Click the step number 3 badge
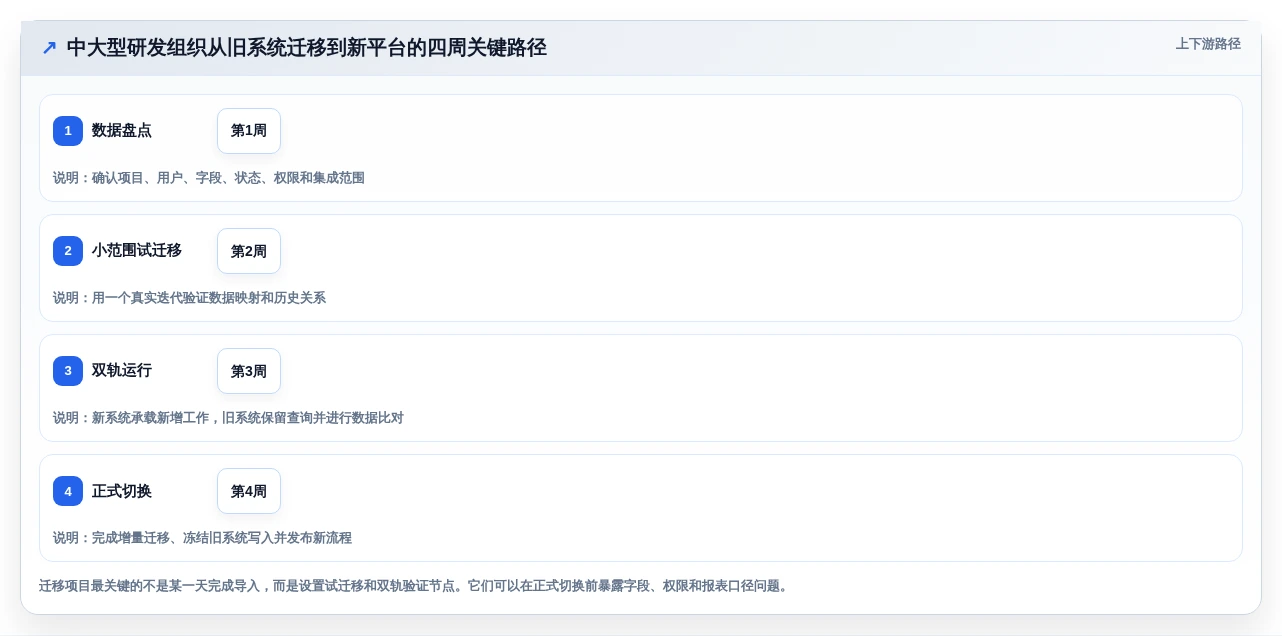This screenshot has height=636, width=1282. pos(68,371)
